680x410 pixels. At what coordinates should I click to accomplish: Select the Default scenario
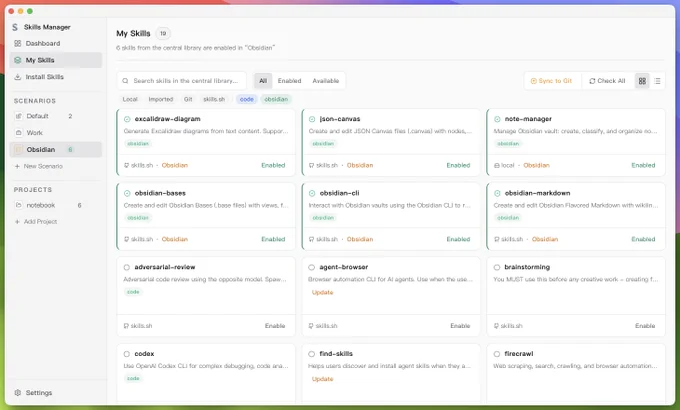click(56, 116)
